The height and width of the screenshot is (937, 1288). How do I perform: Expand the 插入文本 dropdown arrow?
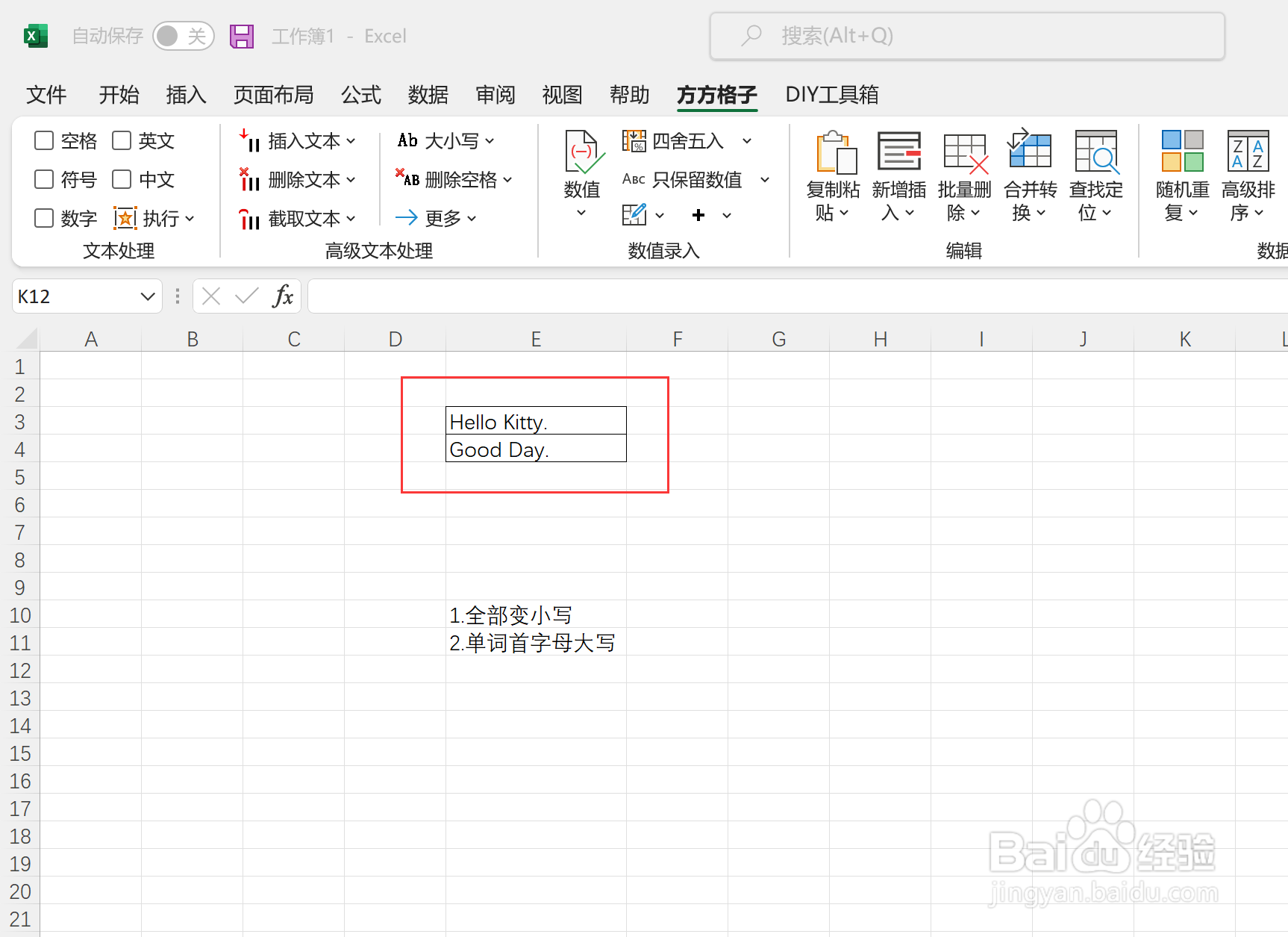(351, 140)
